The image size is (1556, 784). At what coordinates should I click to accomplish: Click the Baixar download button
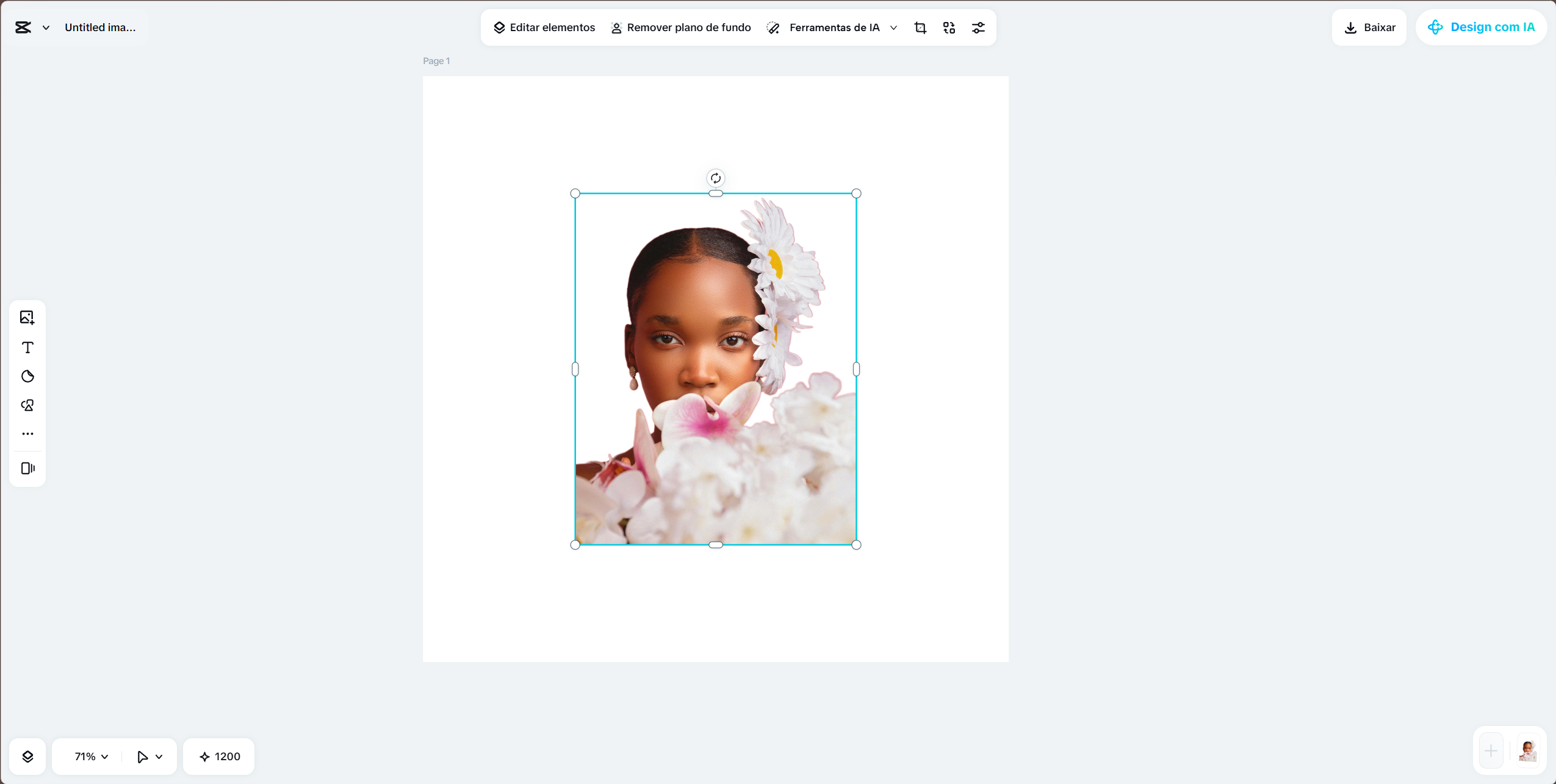pos(1369,27)
